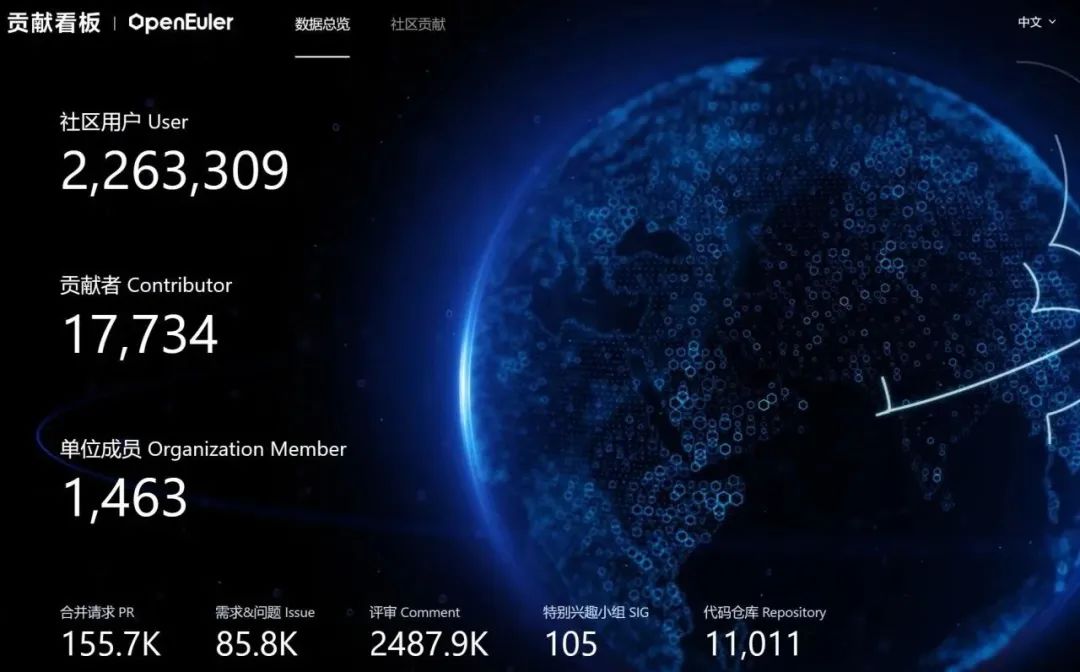The height and width of the screenshot is (672, 1080).
Task: Select the 2,263,309 user count
Action: pyautogui.click(x=175, y=171)
